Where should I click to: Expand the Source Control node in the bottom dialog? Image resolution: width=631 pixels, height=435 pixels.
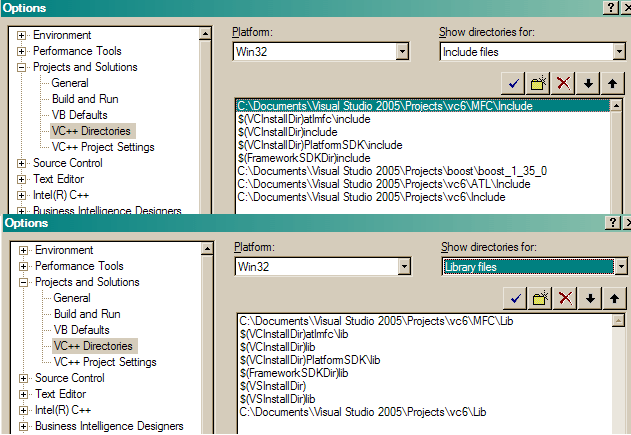pyautogui.click(x=24, y=378)
